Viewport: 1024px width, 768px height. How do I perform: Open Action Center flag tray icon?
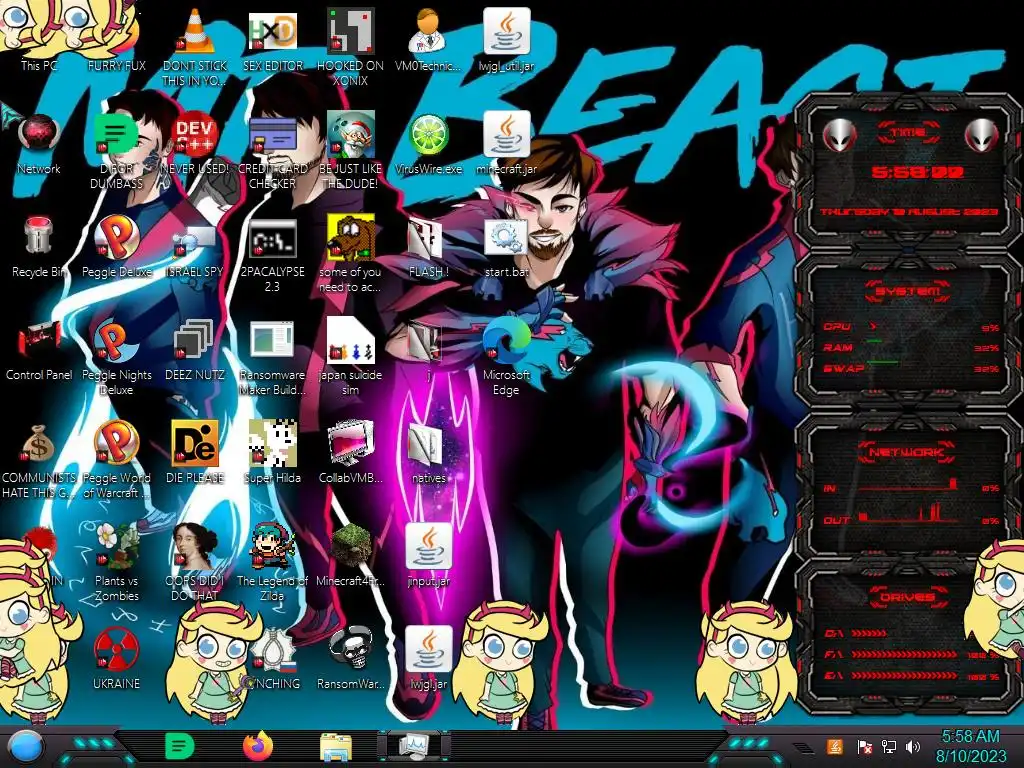pyautogui.click(x=864, y=746)
